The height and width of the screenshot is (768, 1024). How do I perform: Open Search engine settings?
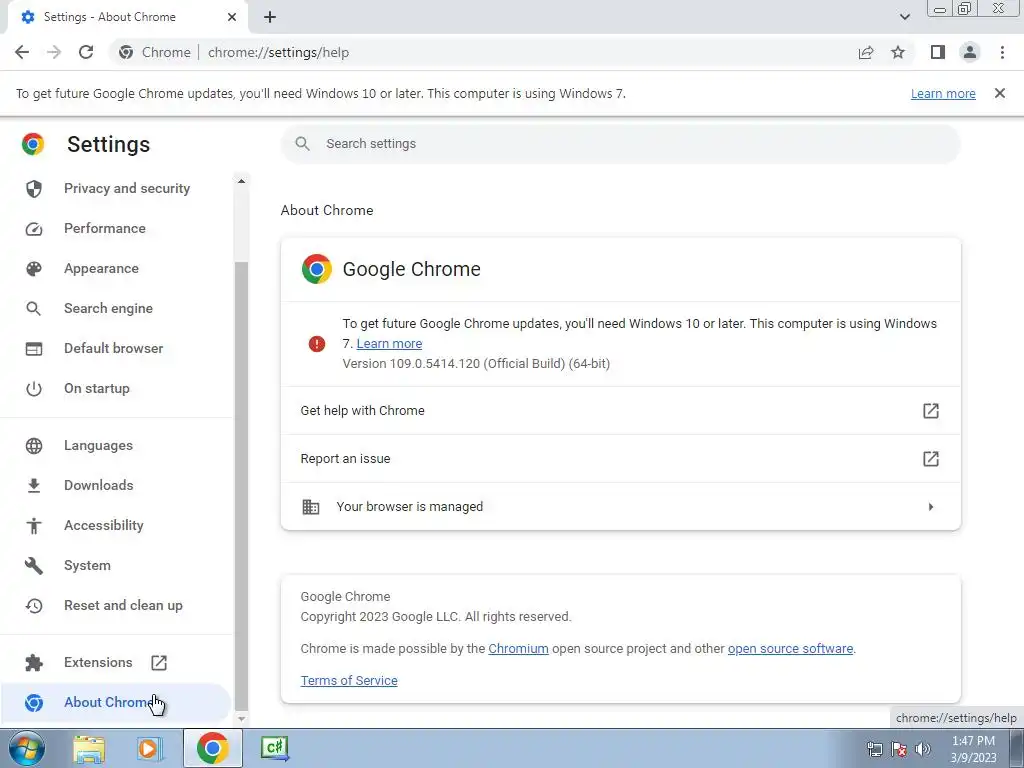point(116,308)
